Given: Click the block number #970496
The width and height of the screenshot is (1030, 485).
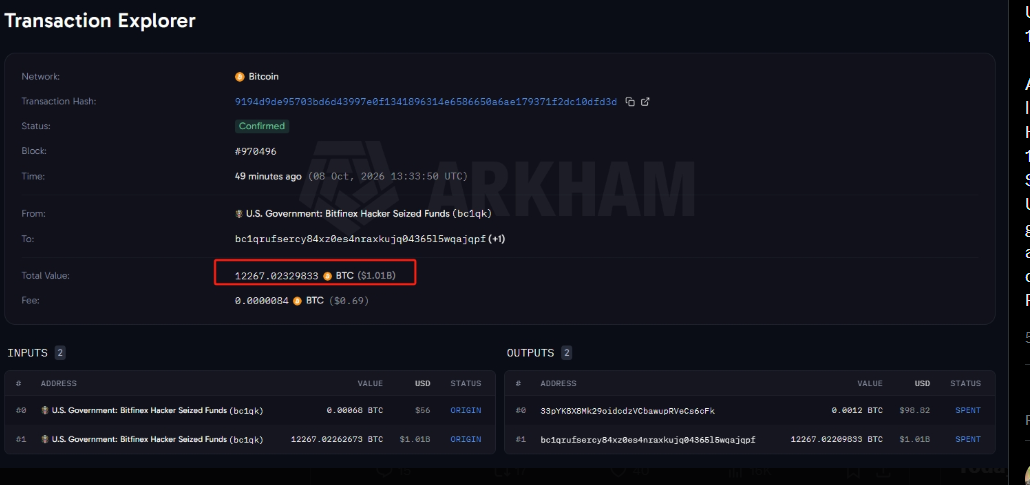Looking at the screenshot, I should (x=256, y=151).
